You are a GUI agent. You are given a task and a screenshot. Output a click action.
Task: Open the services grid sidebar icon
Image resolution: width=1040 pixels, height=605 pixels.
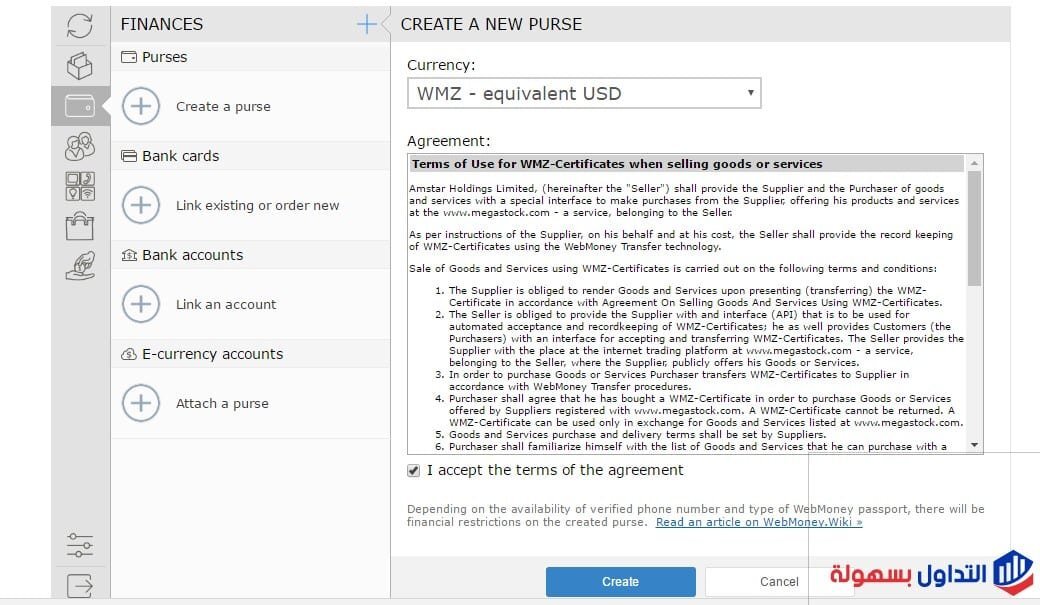click(x=80, y=186)
